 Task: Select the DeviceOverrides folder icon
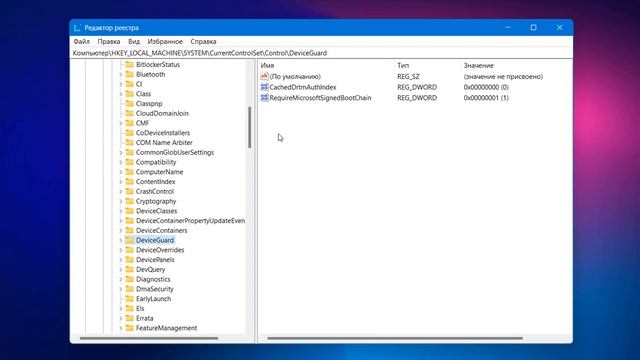tap(130, 250)
